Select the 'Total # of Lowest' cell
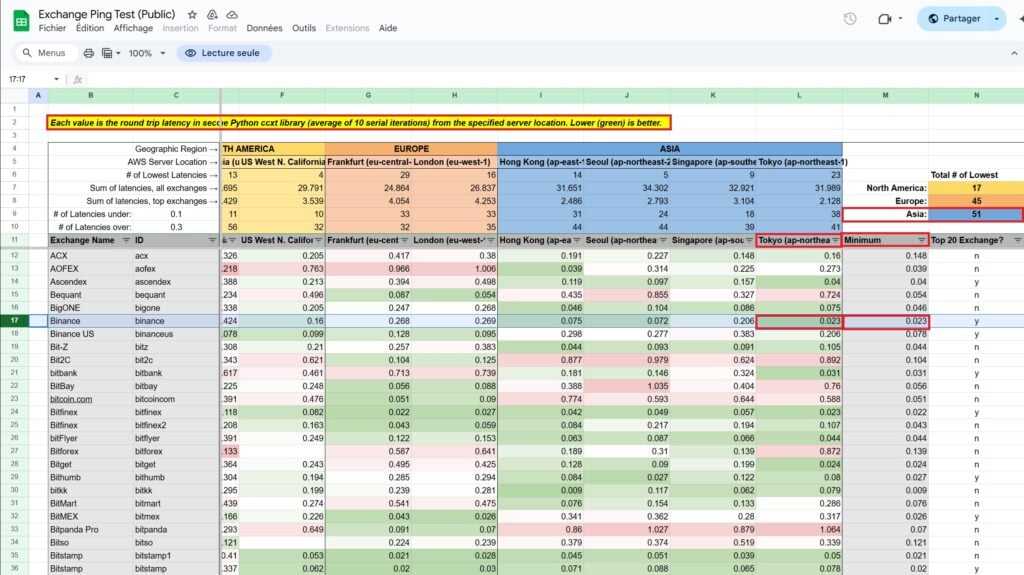Viewport: 1024px width, 575px height. (976, 175)
